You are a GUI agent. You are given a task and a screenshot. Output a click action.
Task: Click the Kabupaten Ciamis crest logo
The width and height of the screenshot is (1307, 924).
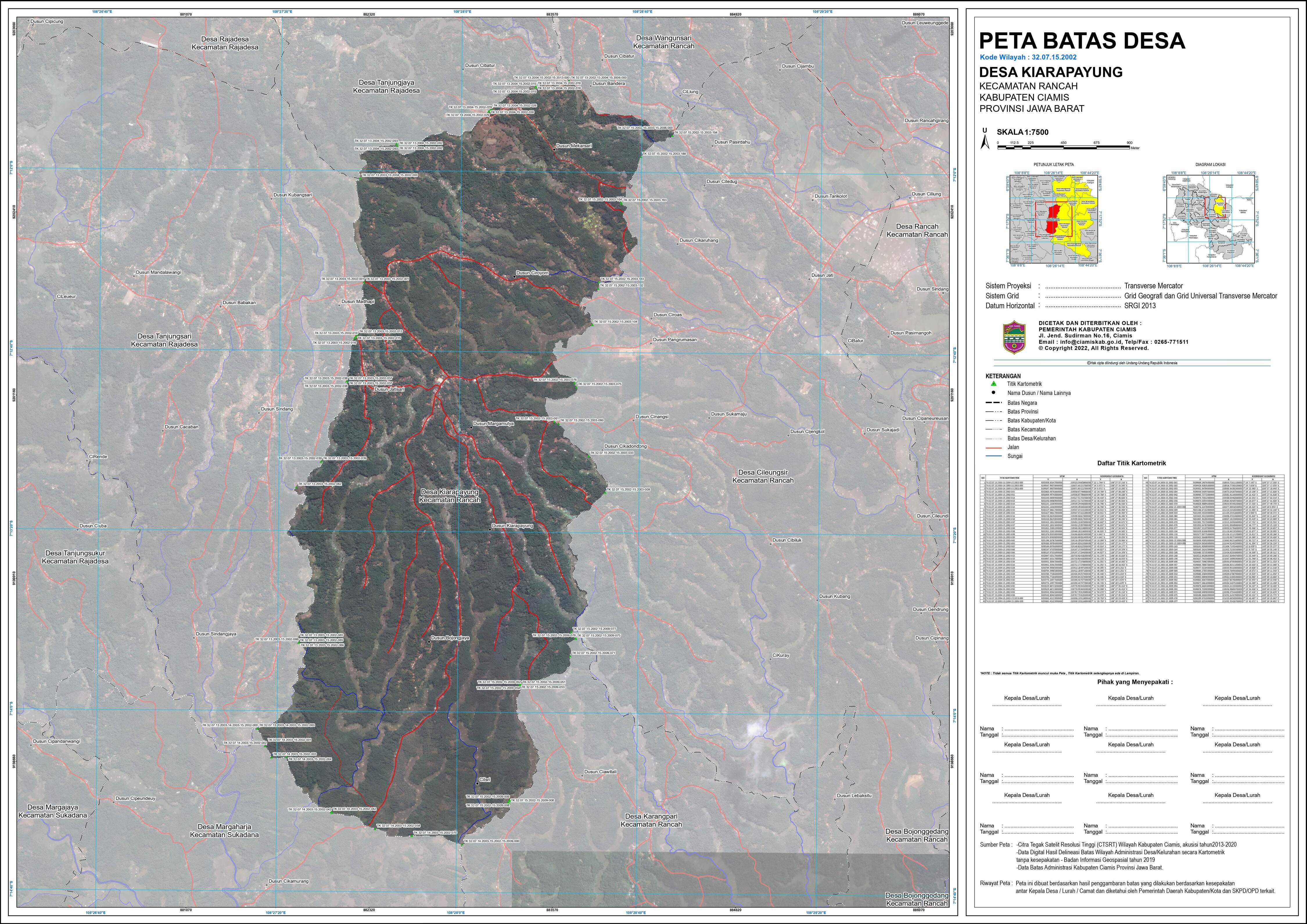1014,338
